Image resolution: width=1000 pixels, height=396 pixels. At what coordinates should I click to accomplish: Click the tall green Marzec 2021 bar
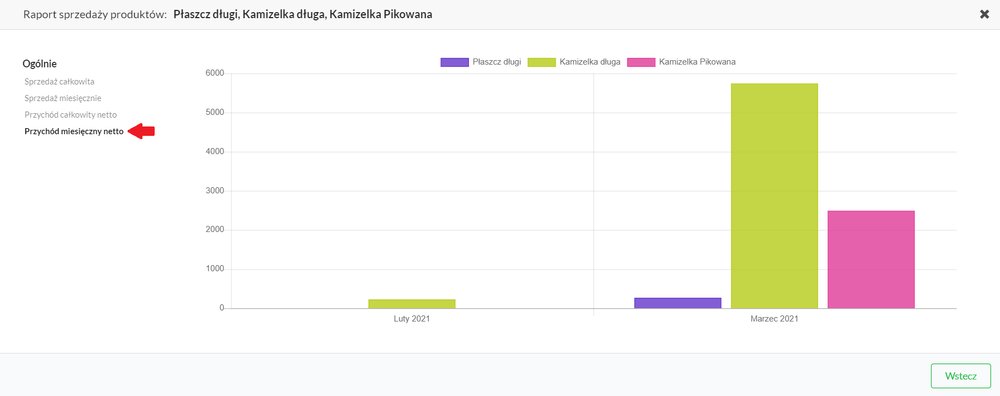tap(774, 196)
